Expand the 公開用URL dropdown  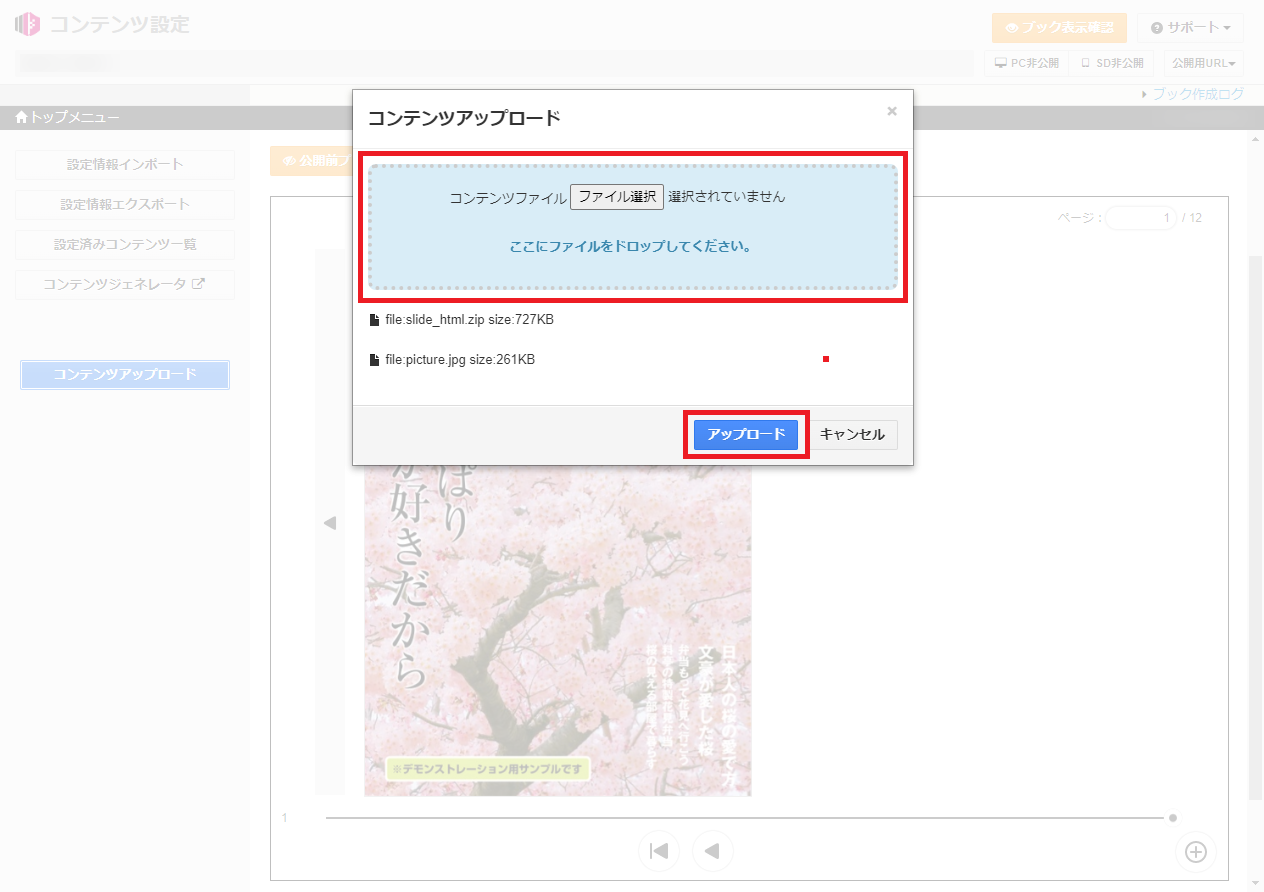(x=1203, y=63)
